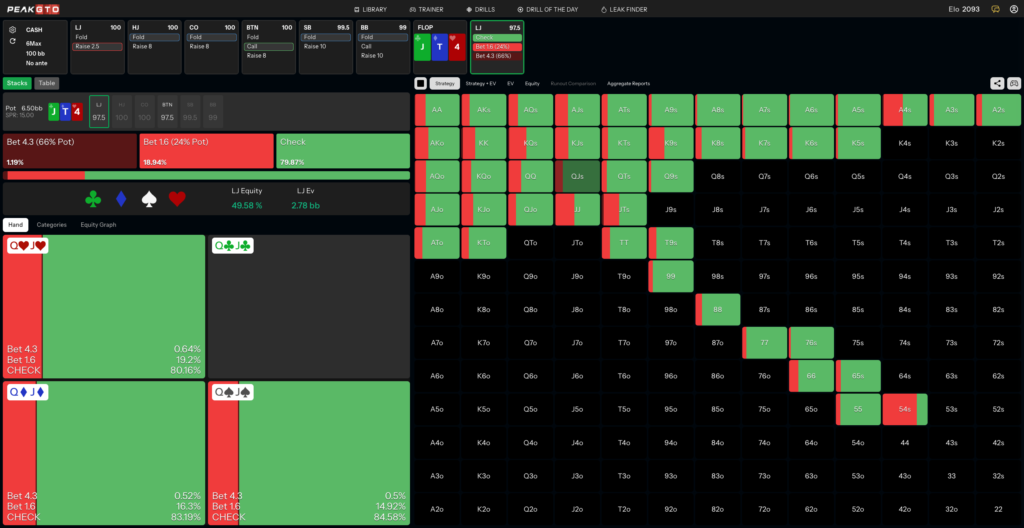The height and width of the screenshot is (528, 1024).
Task: Click the Q♣J♣ hand combo panel
Action: [309, 306]
